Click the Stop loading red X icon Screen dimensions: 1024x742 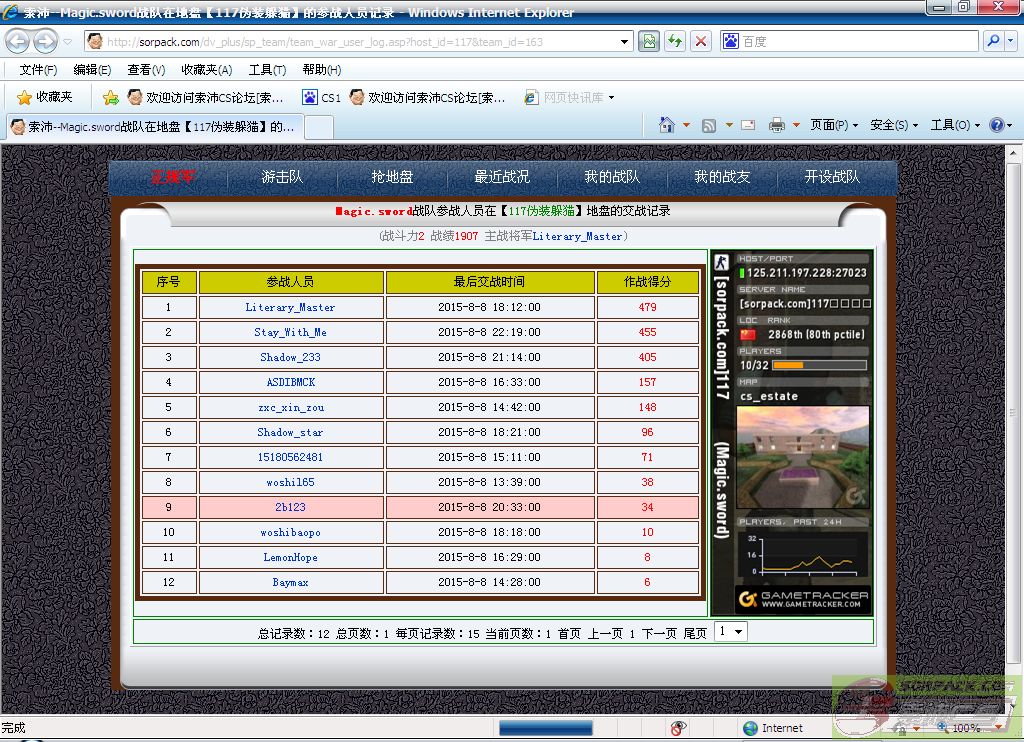click(701, 41)
